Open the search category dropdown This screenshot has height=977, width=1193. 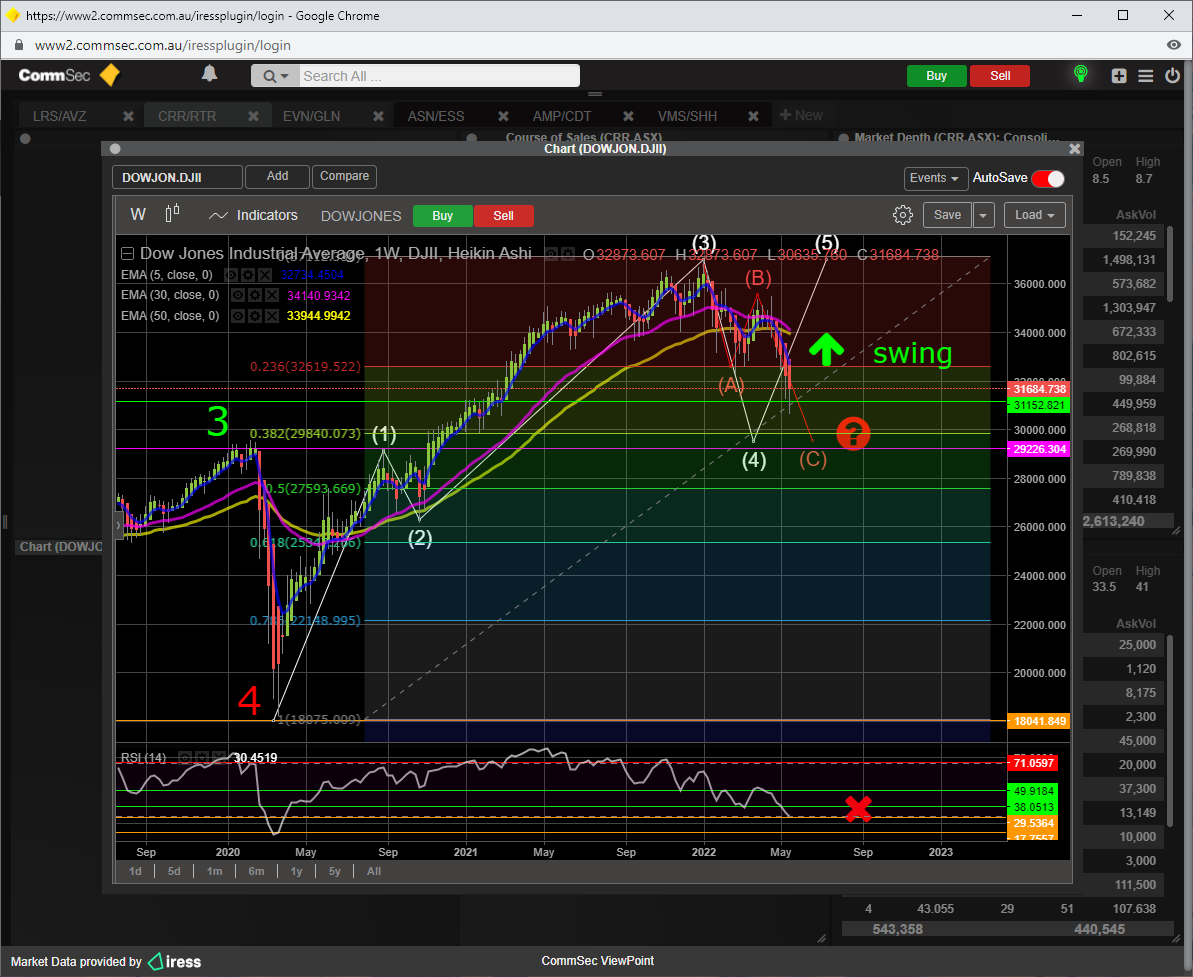pyautogui.click(x=275, y=76)
